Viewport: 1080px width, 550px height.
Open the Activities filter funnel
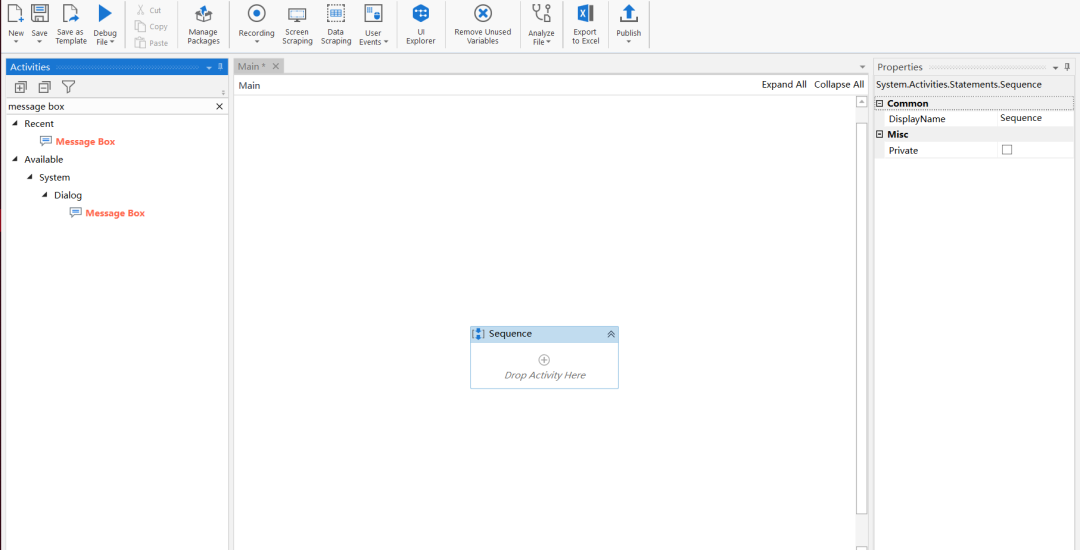pos(68,87)
